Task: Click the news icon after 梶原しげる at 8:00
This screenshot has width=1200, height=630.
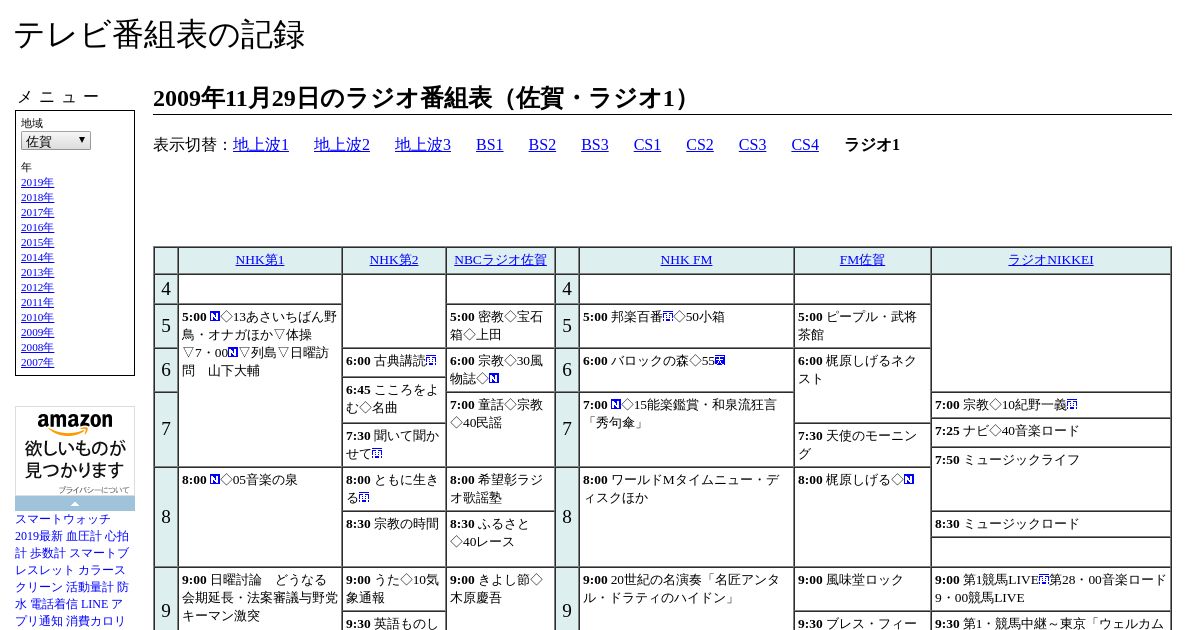Action: [909, 480]
